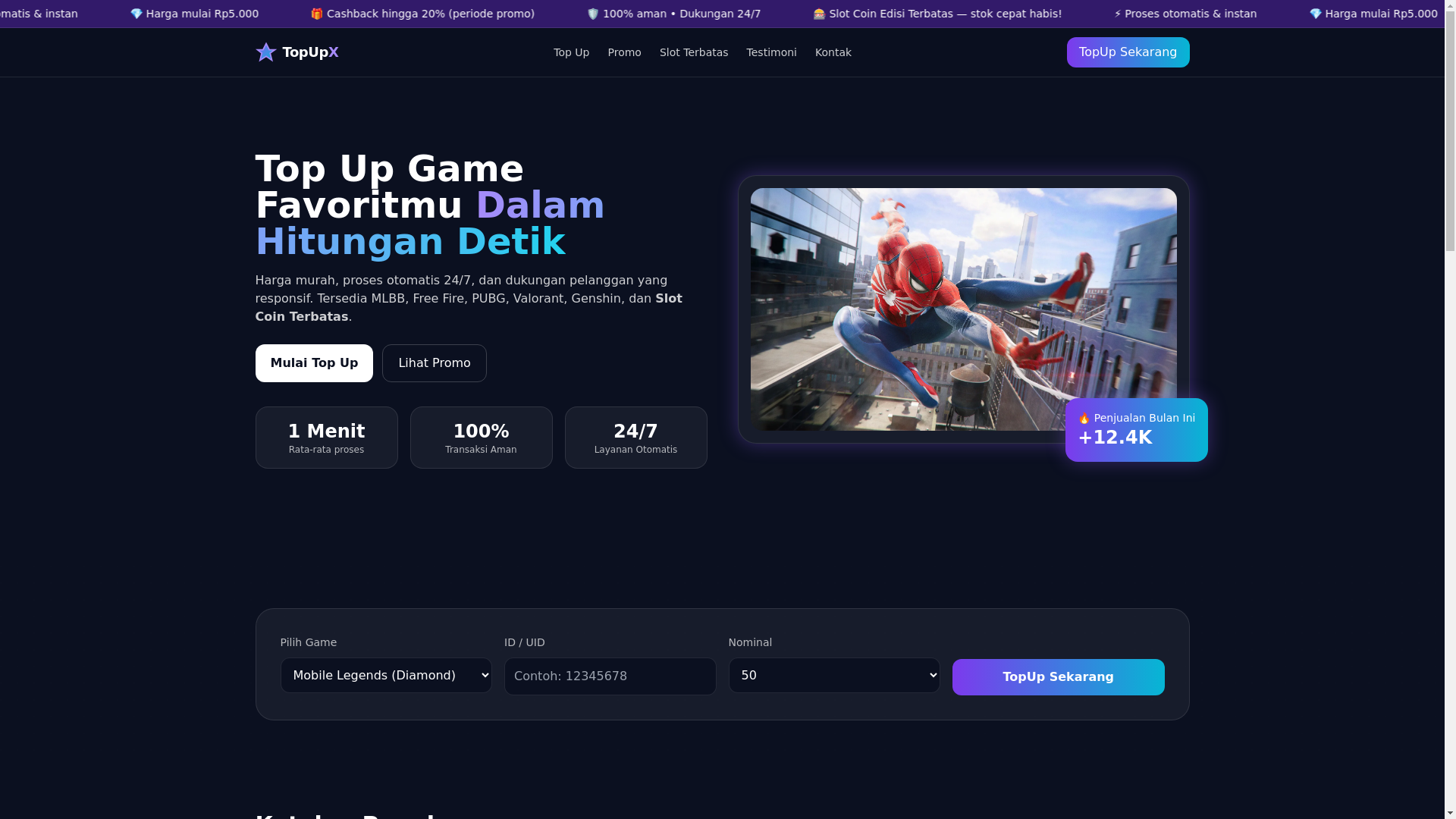Click the TopUpX brand name
The height and width of the screenshot is (819, 1456).
click(x=310, y=52)
